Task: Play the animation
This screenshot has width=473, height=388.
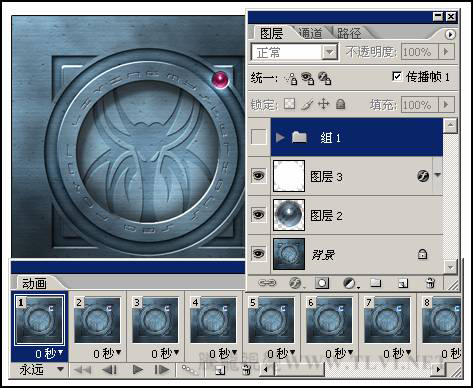Action: point(137,370)
